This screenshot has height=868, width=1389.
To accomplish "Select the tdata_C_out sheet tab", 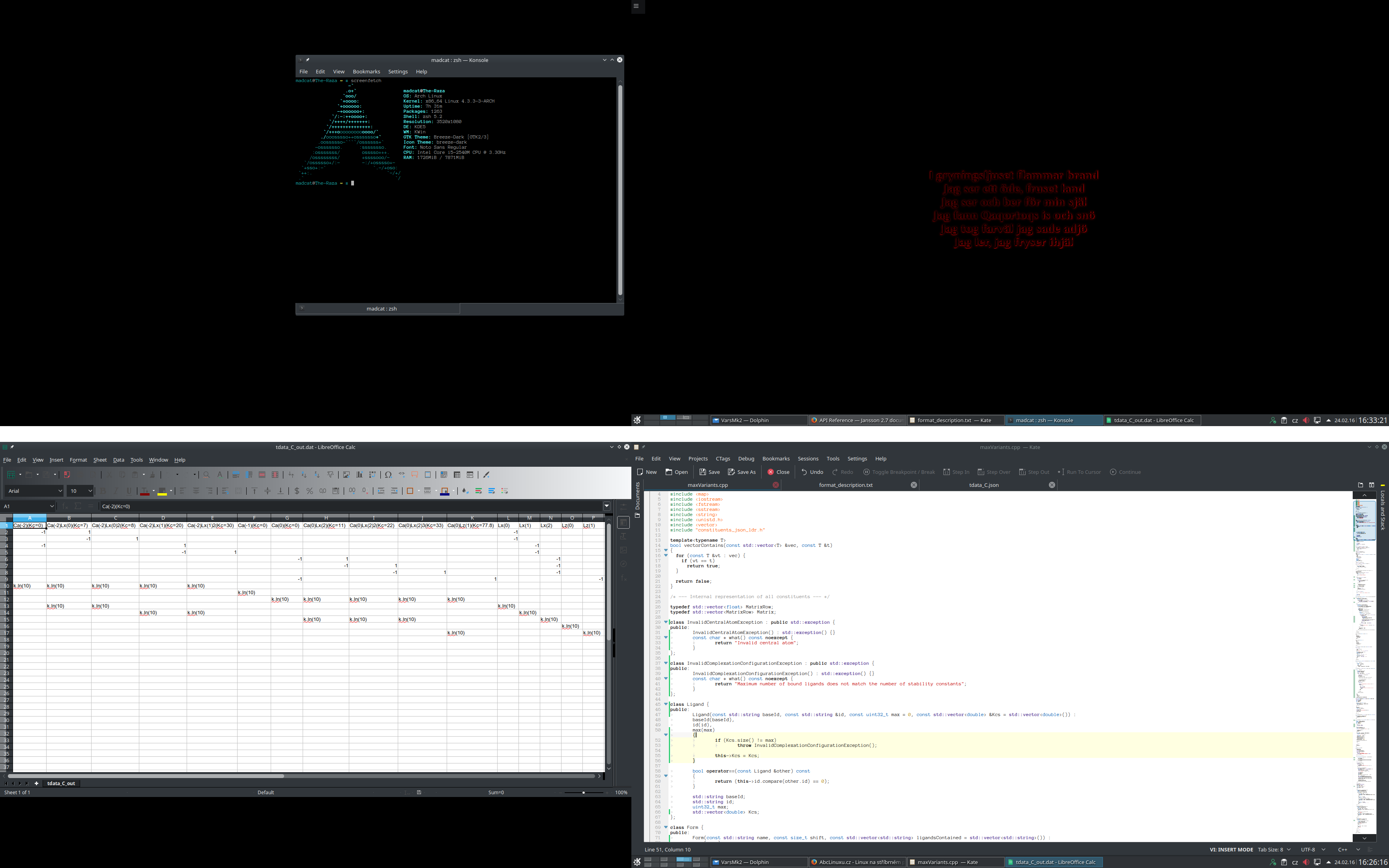I will click(61, 783).
